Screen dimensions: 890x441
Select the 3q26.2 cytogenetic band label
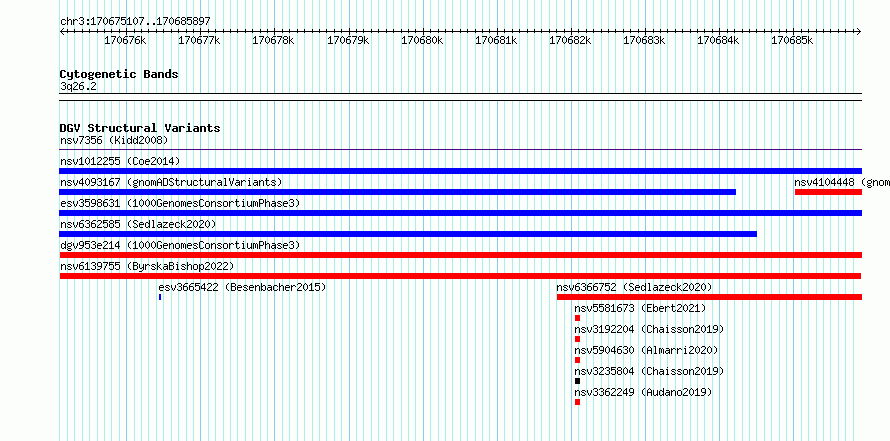(x=78, y=86)
